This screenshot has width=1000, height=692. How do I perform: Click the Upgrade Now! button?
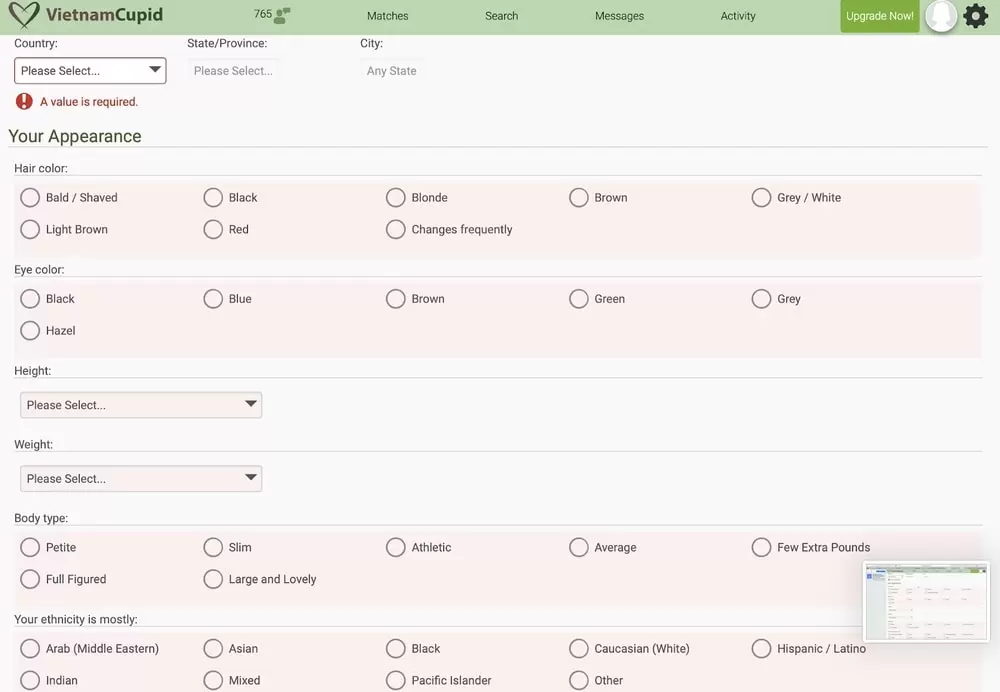coord(879,16)
